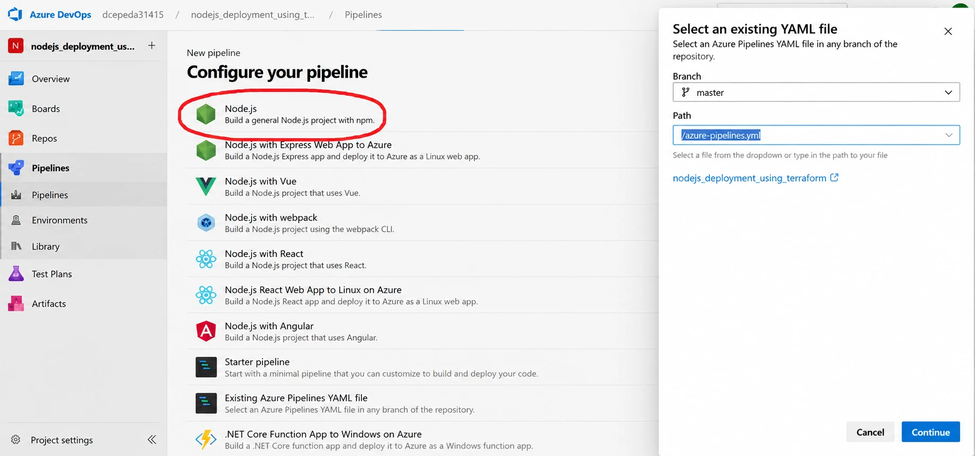The image size is (975, 456).
Task: Click the project name nodejs_deployment_us...
Action: pyautogui.click(x=83, y=46)
